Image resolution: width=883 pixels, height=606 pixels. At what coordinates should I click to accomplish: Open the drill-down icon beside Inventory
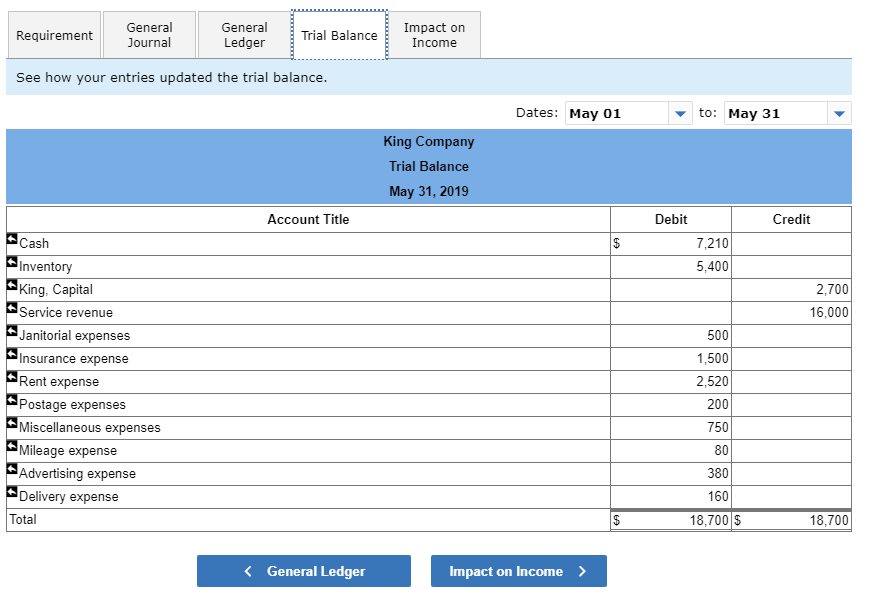pyautogui.click(x=12, y=261)
